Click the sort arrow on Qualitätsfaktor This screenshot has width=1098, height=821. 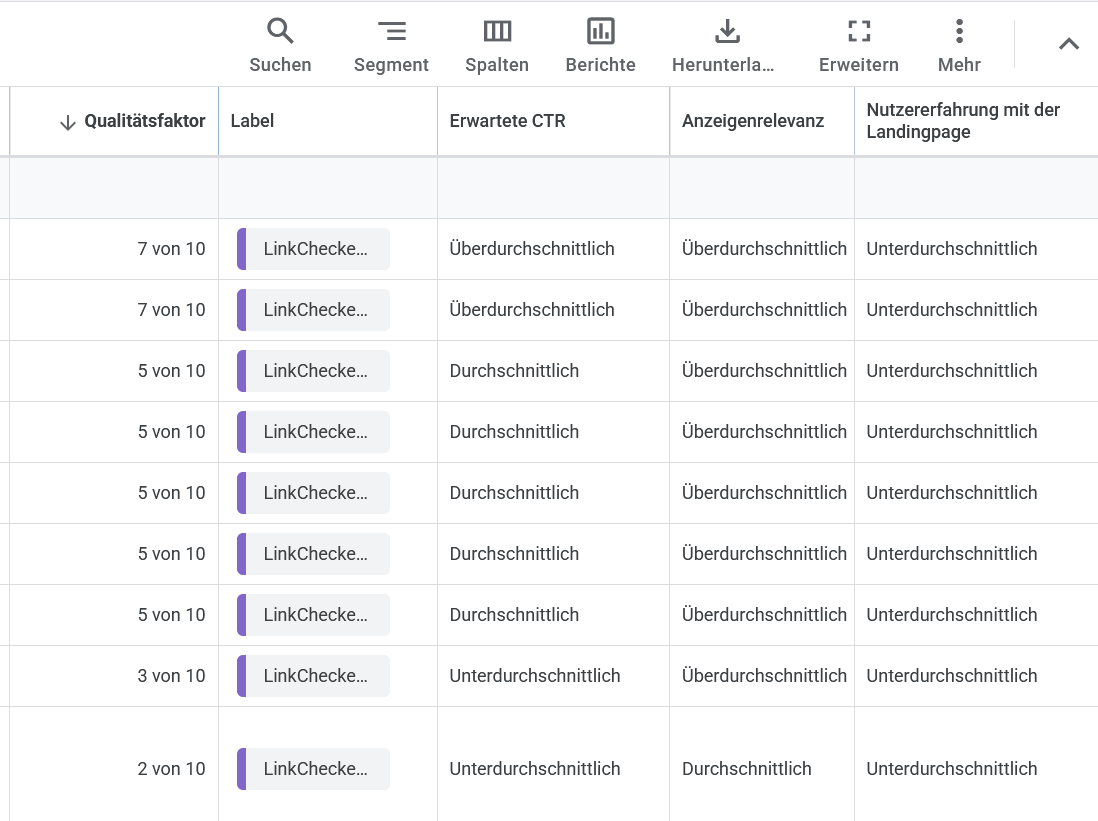[67, 122]
